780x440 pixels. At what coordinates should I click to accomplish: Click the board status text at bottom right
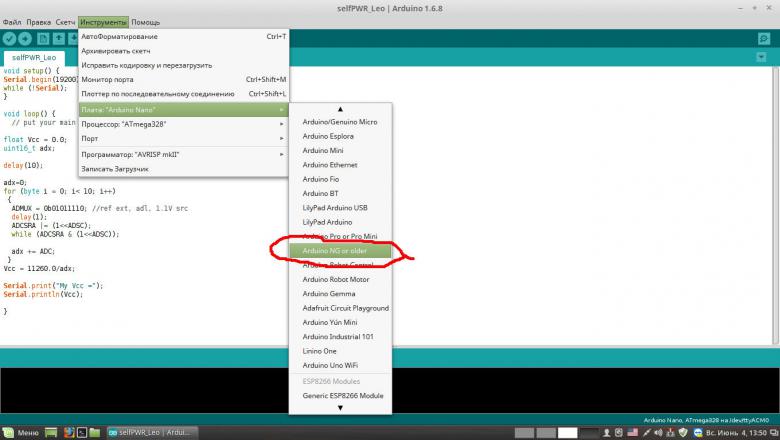click(x=706, y=421)
